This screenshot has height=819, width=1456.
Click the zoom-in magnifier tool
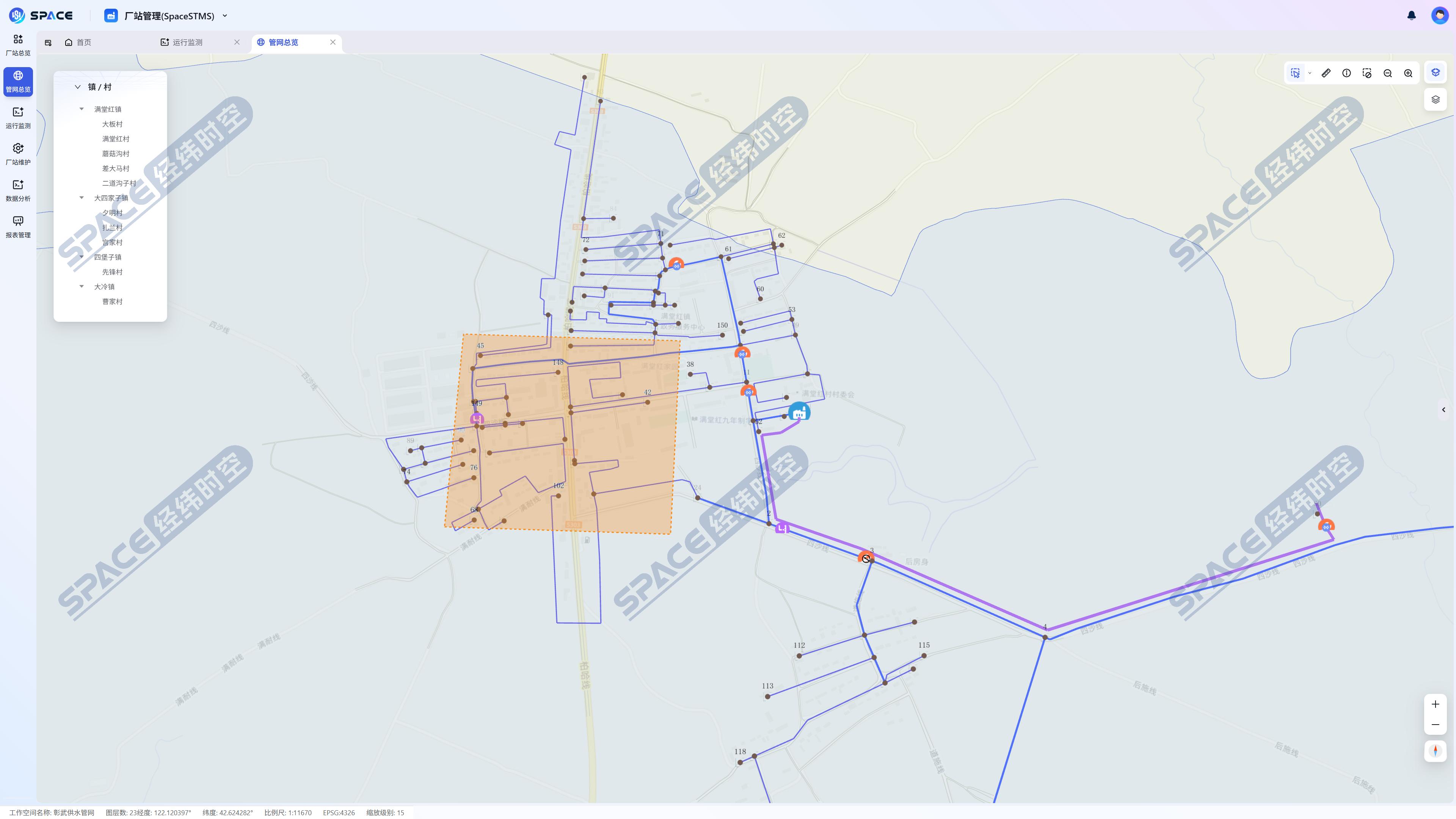1408,73
